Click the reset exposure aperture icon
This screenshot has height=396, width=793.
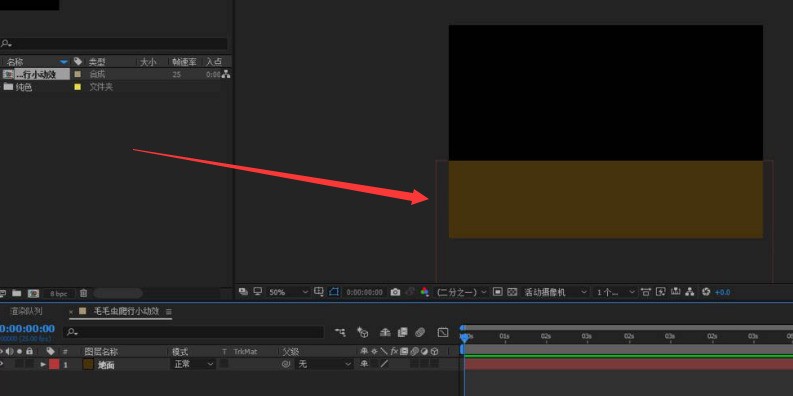707,292
